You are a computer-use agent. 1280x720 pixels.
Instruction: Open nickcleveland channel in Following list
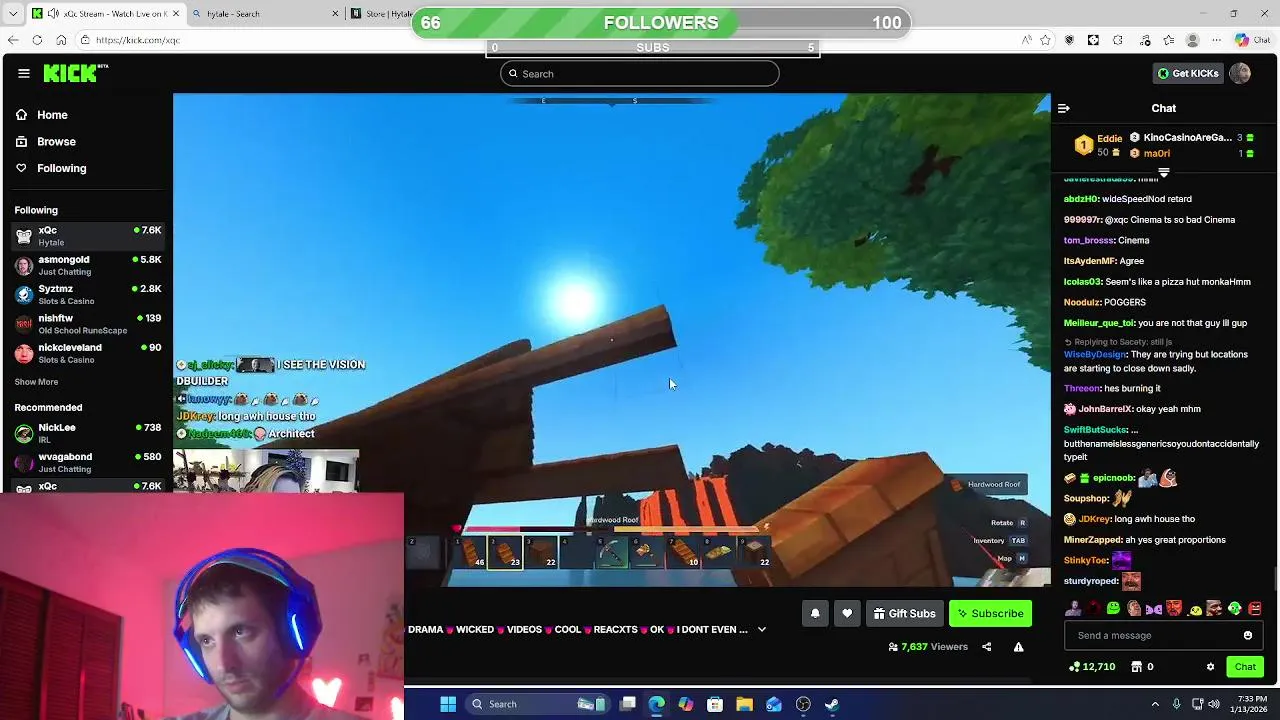(x=88, y=353)
